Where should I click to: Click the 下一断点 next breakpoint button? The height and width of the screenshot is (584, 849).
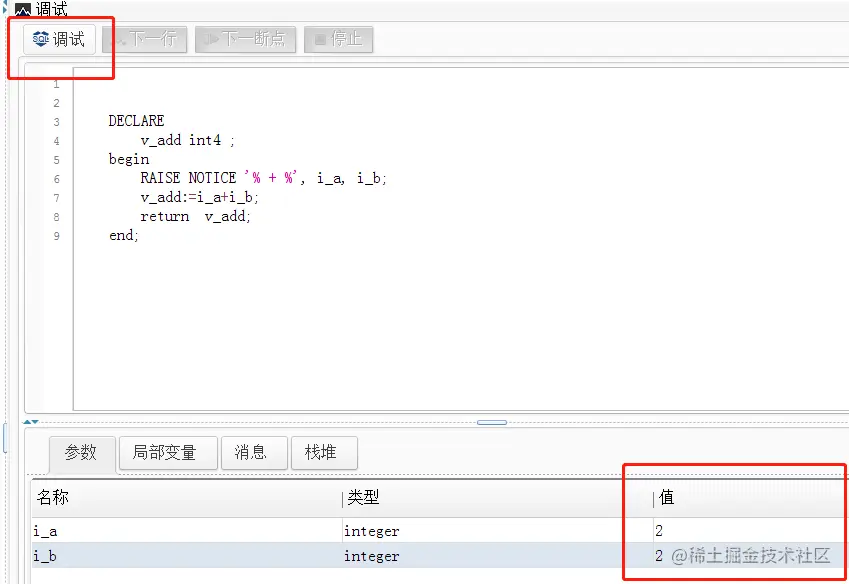coord(245,39)
